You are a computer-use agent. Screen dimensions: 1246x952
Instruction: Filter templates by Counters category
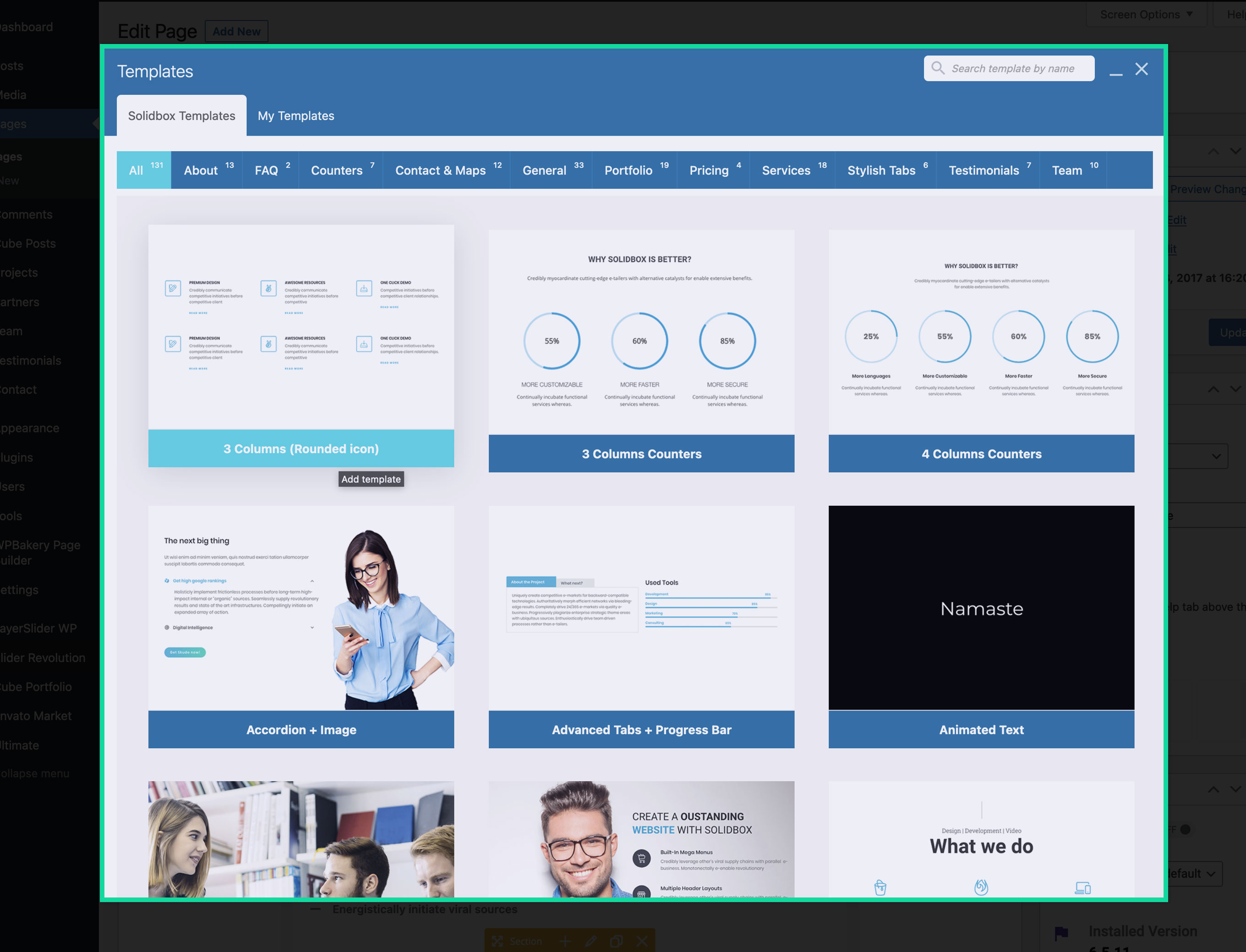tap(340, 170)
